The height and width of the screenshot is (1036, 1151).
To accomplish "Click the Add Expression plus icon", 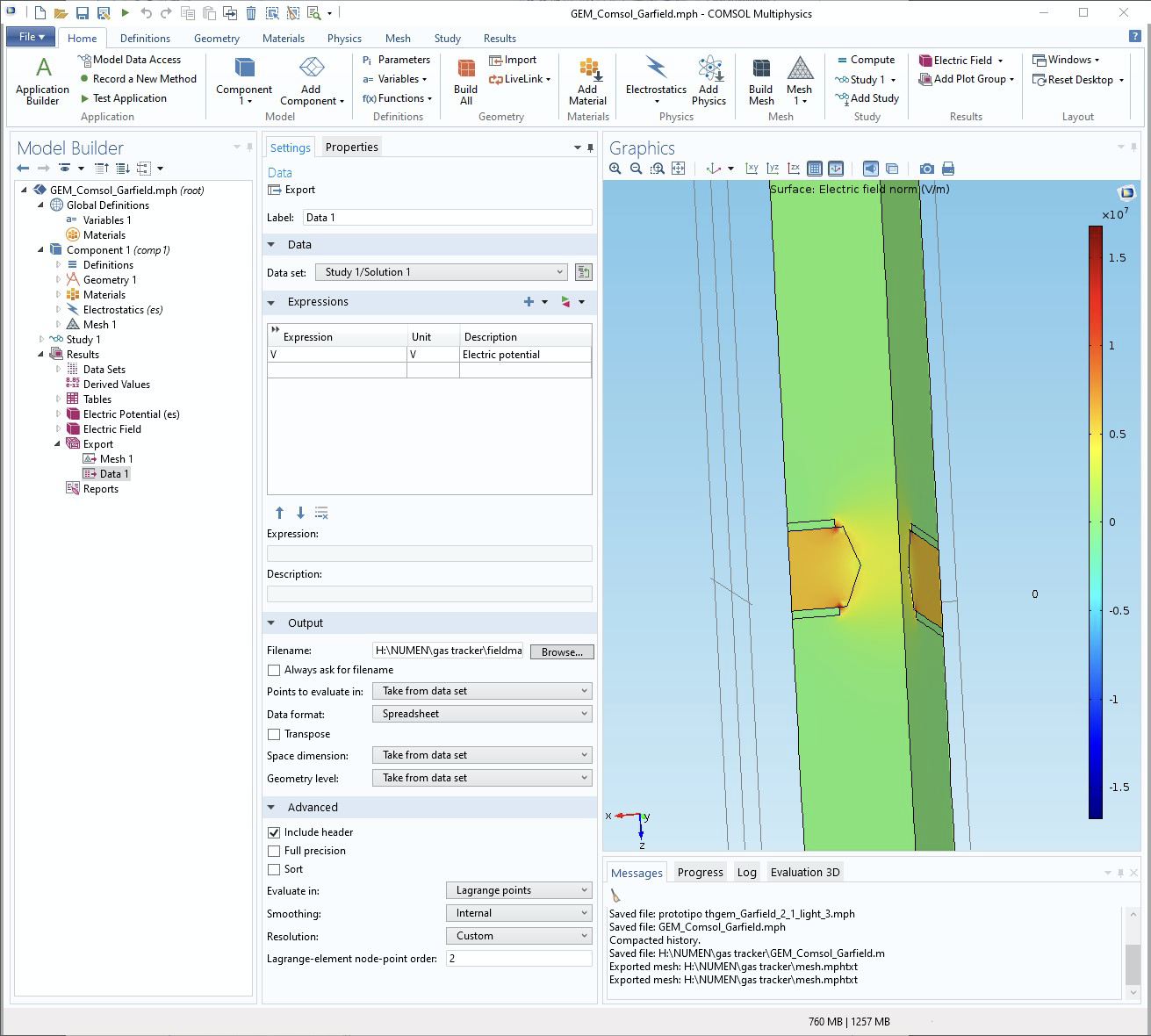I will pyautogui.click(x=529, y=302).
